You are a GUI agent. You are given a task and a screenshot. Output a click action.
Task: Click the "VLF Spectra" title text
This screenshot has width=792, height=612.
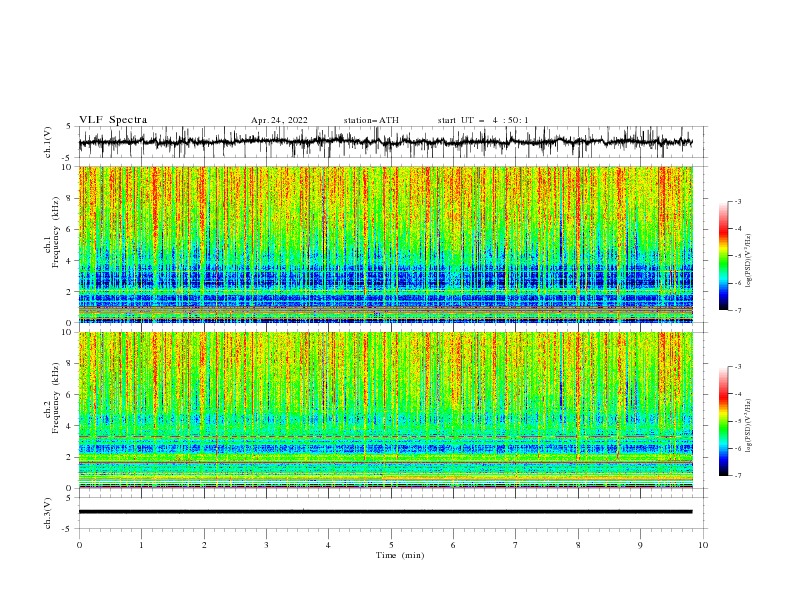click(113, 120)
